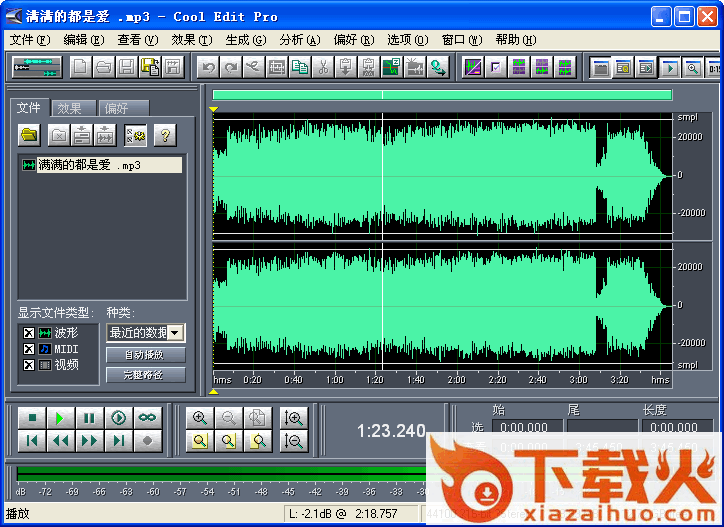This screenshot has width=724, height=527.
Task: Click the upper left channel waveform
Action: (x=442, y=176)
